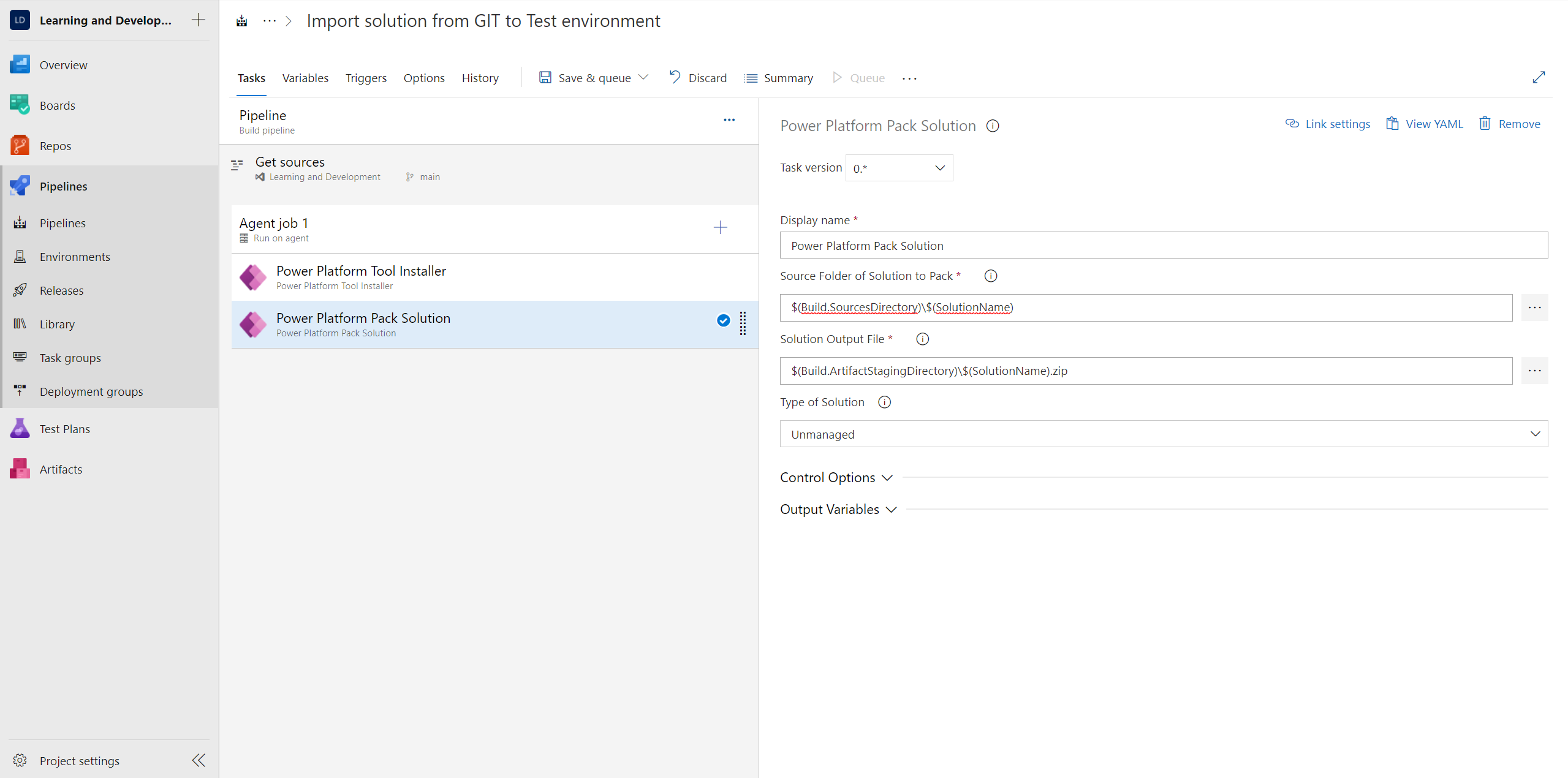Open Environments in the left navigation

click(74, 256)
